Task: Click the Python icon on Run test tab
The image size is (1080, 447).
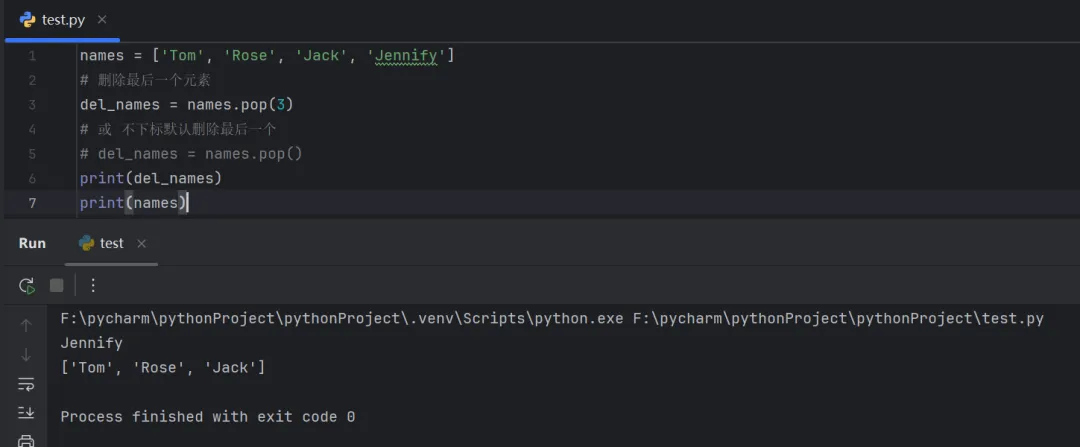Action: click(x=86, y=243)
